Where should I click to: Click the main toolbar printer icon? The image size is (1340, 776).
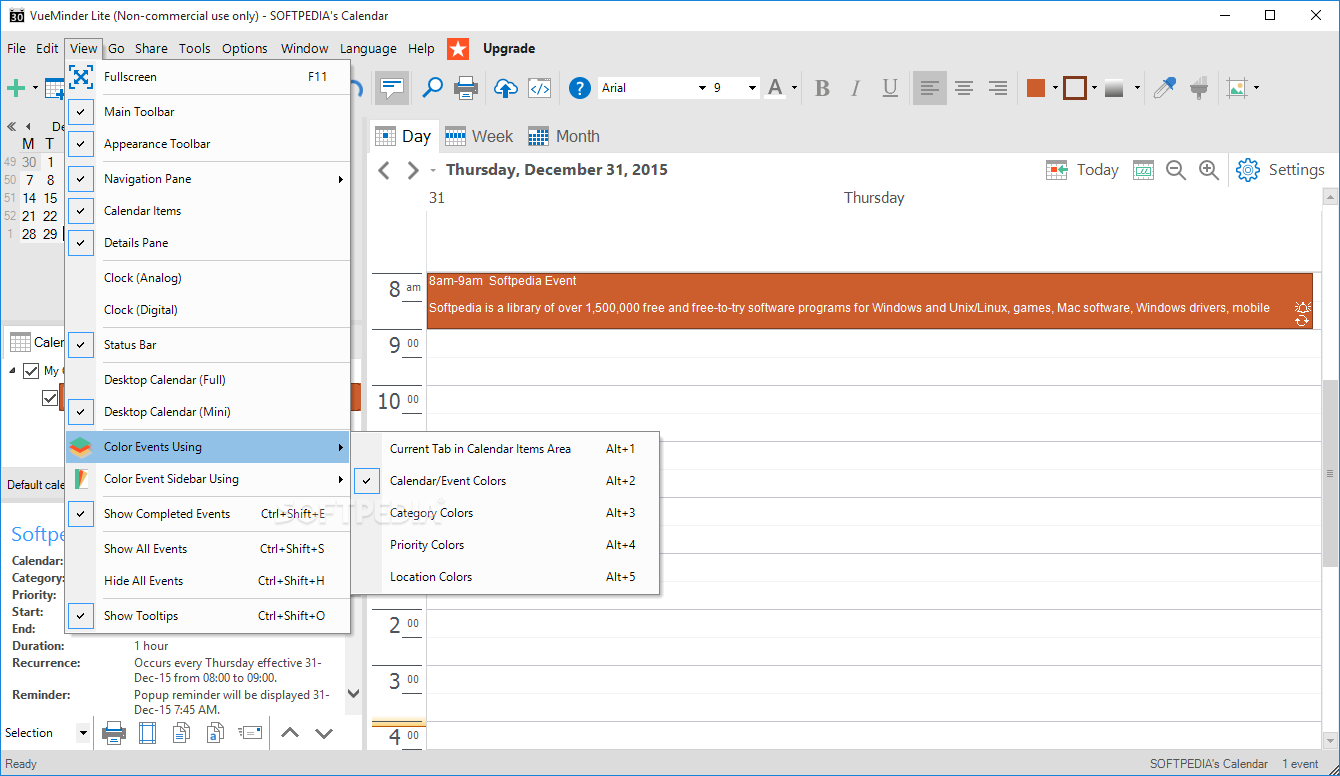pos(466,88)
